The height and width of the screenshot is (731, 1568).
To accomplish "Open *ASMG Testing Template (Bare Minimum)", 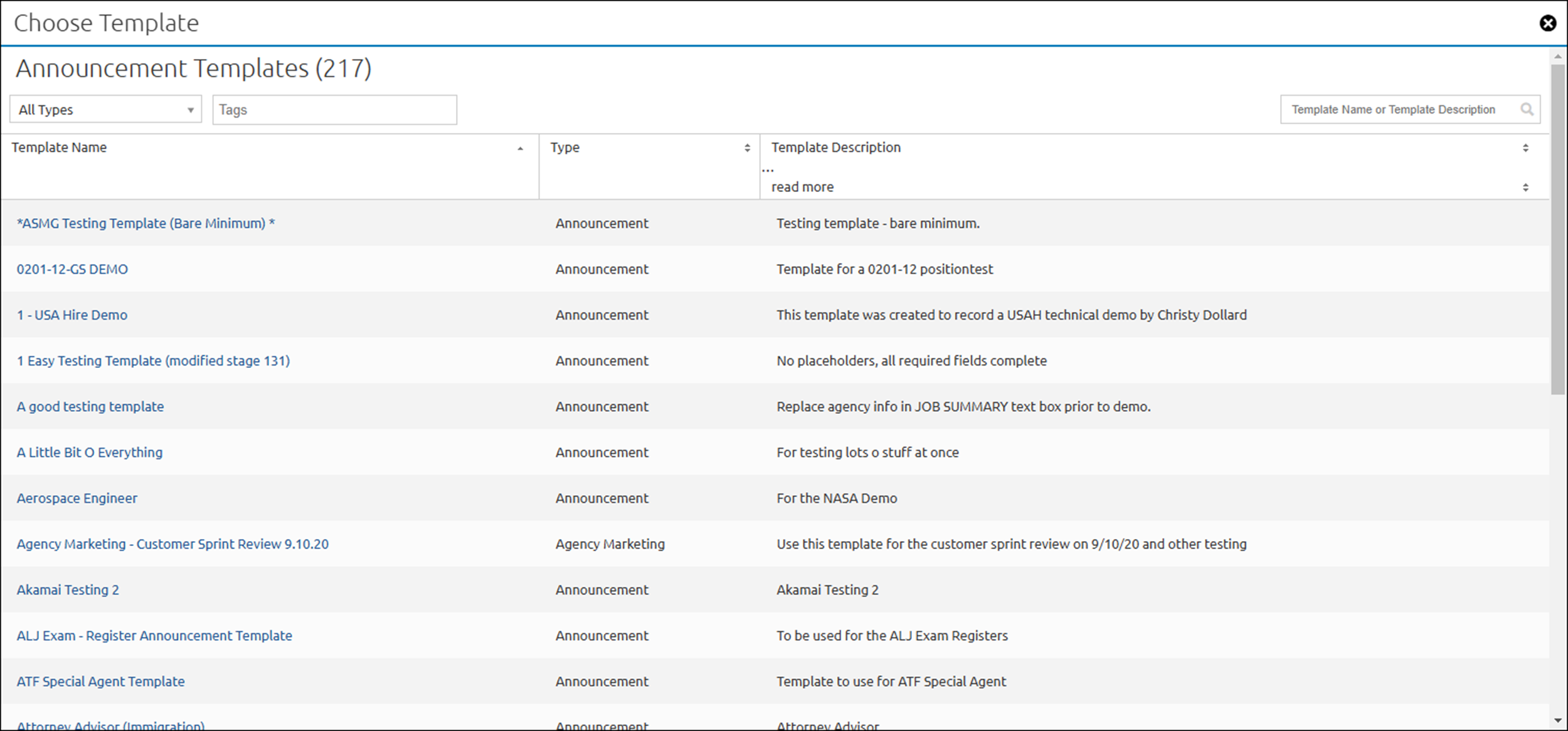I will click(146, 223).
